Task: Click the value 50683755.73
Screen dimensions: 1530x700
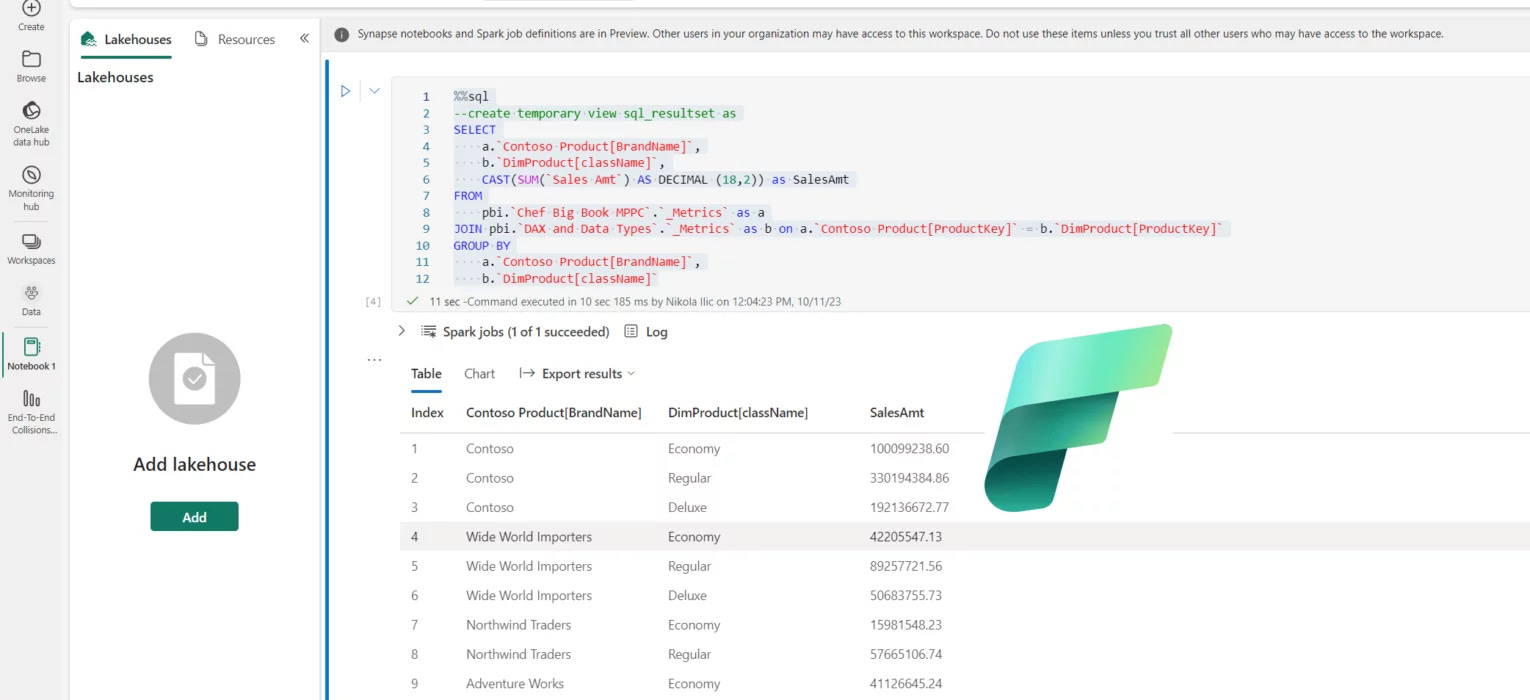Action: pyautogui.click(x=906, y=595)
